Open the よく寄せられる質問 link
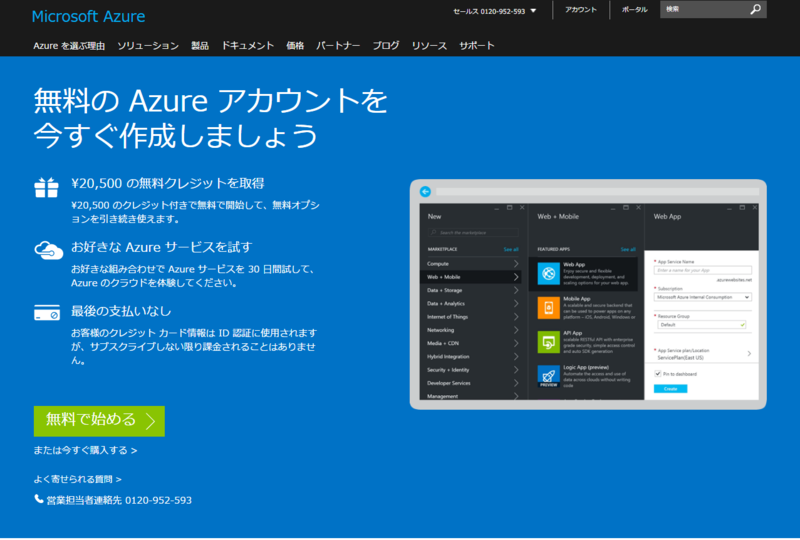800x540 pixels. (x=78, y=479)
